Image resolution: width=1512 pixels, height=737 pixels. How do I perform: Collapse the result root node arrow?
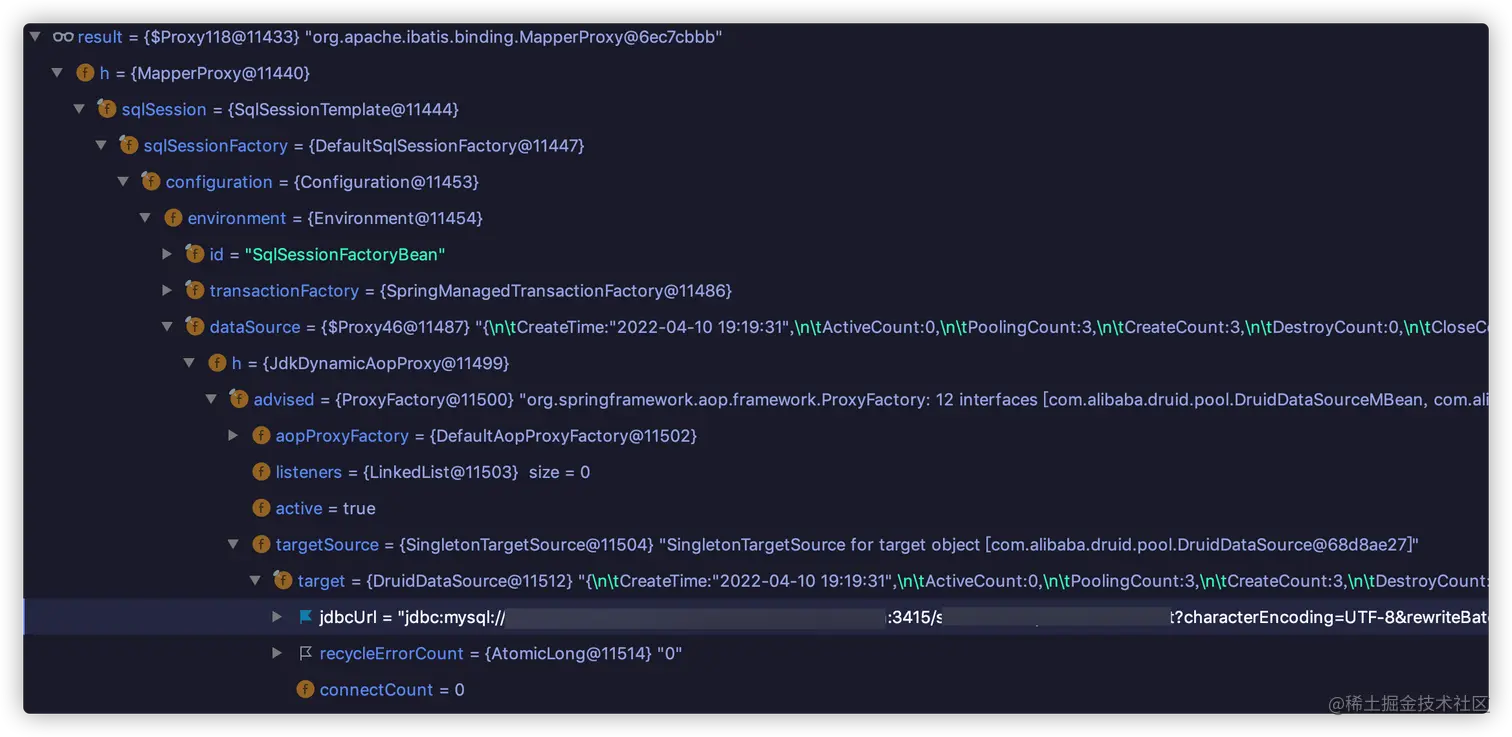[35, 37]
